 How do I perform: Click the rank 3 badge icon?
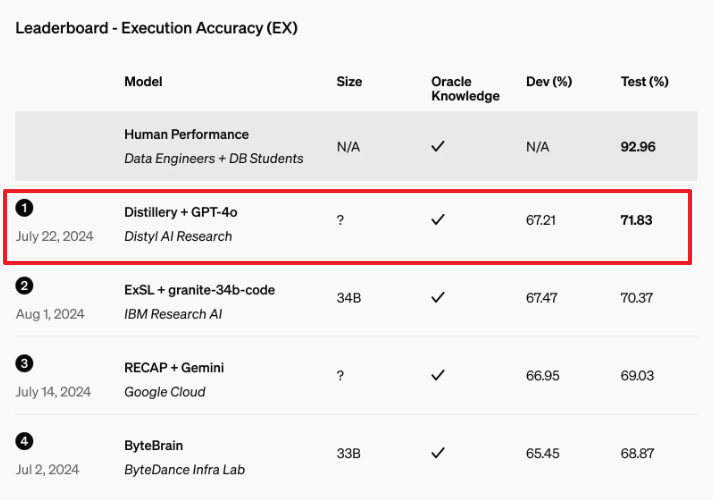pyautogui.click(x=25, y=364)
